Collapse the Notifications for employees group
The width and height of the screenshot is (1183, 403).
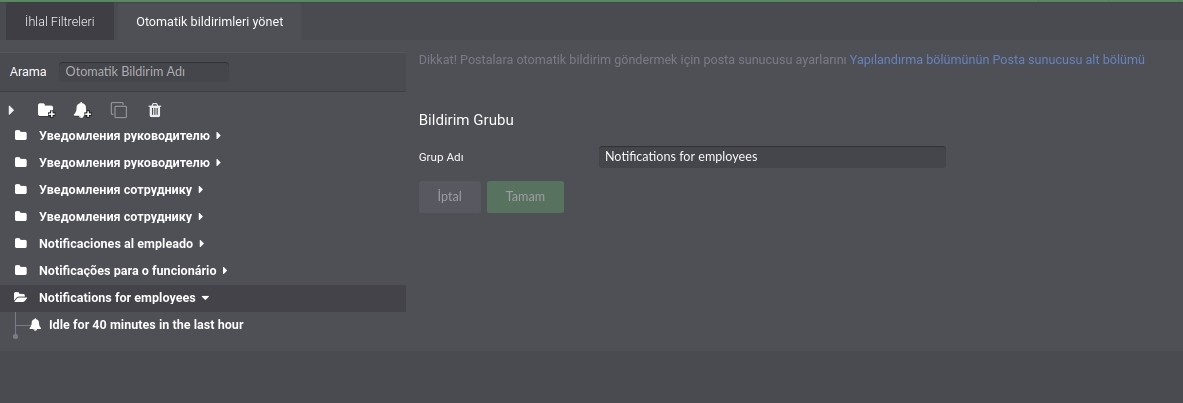204,298
